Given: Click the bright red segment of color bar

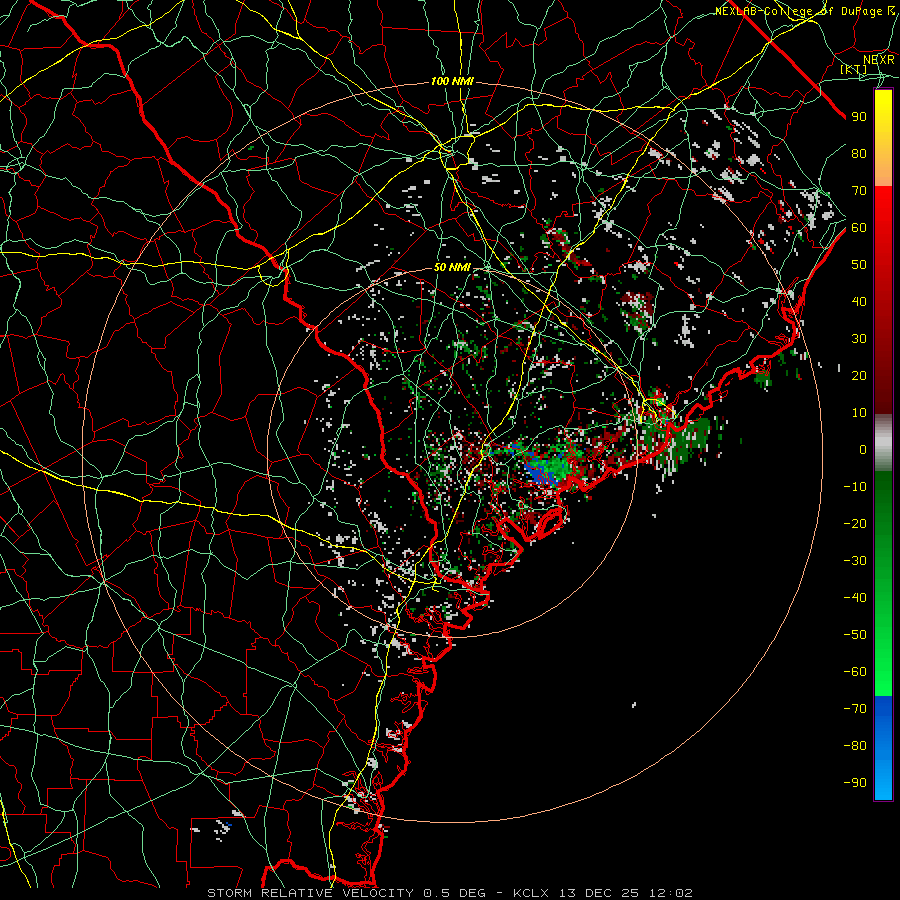Looking at the screenshot, I should [x=883, y=214].
